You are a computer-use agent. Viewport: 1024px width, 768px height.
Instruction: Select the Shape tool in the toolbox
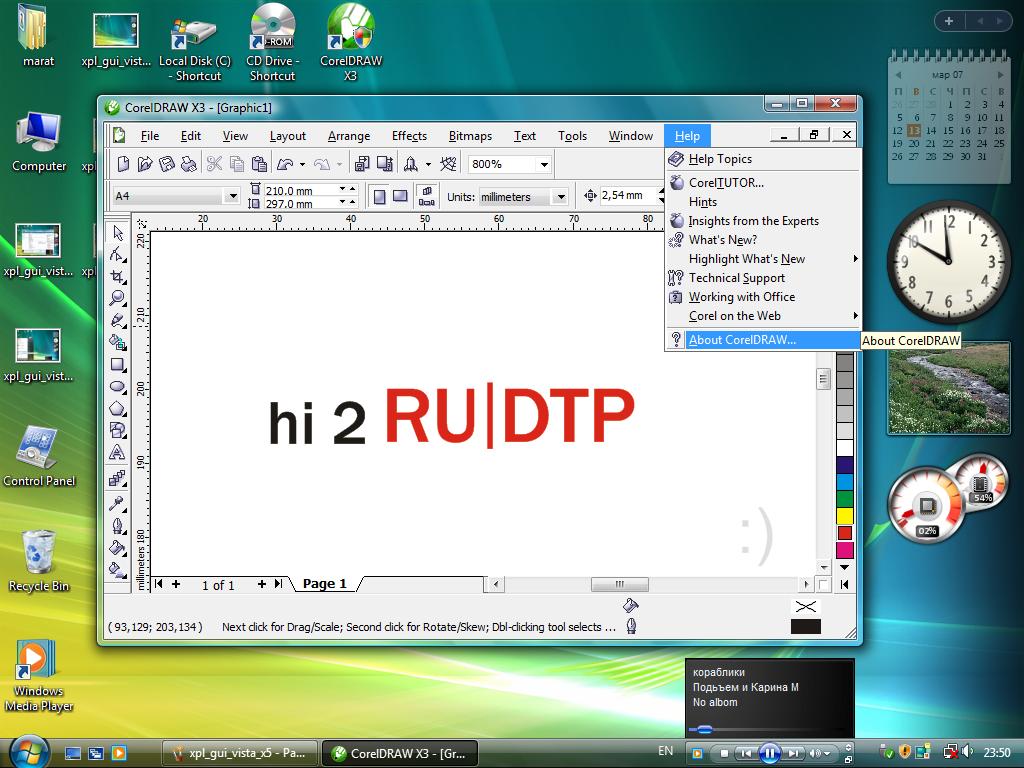(x=118, y=255)
